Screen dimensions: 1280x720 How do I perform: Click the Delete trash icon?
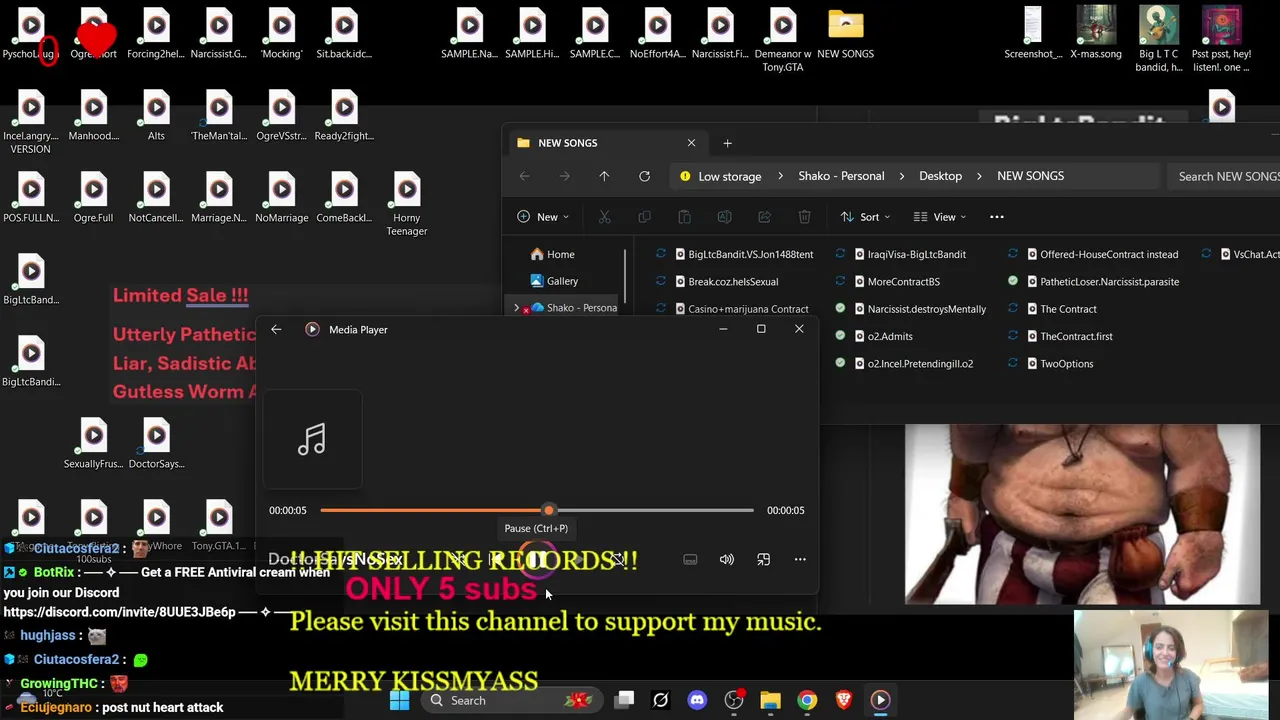pyautogui.click(x=804, y=217)
